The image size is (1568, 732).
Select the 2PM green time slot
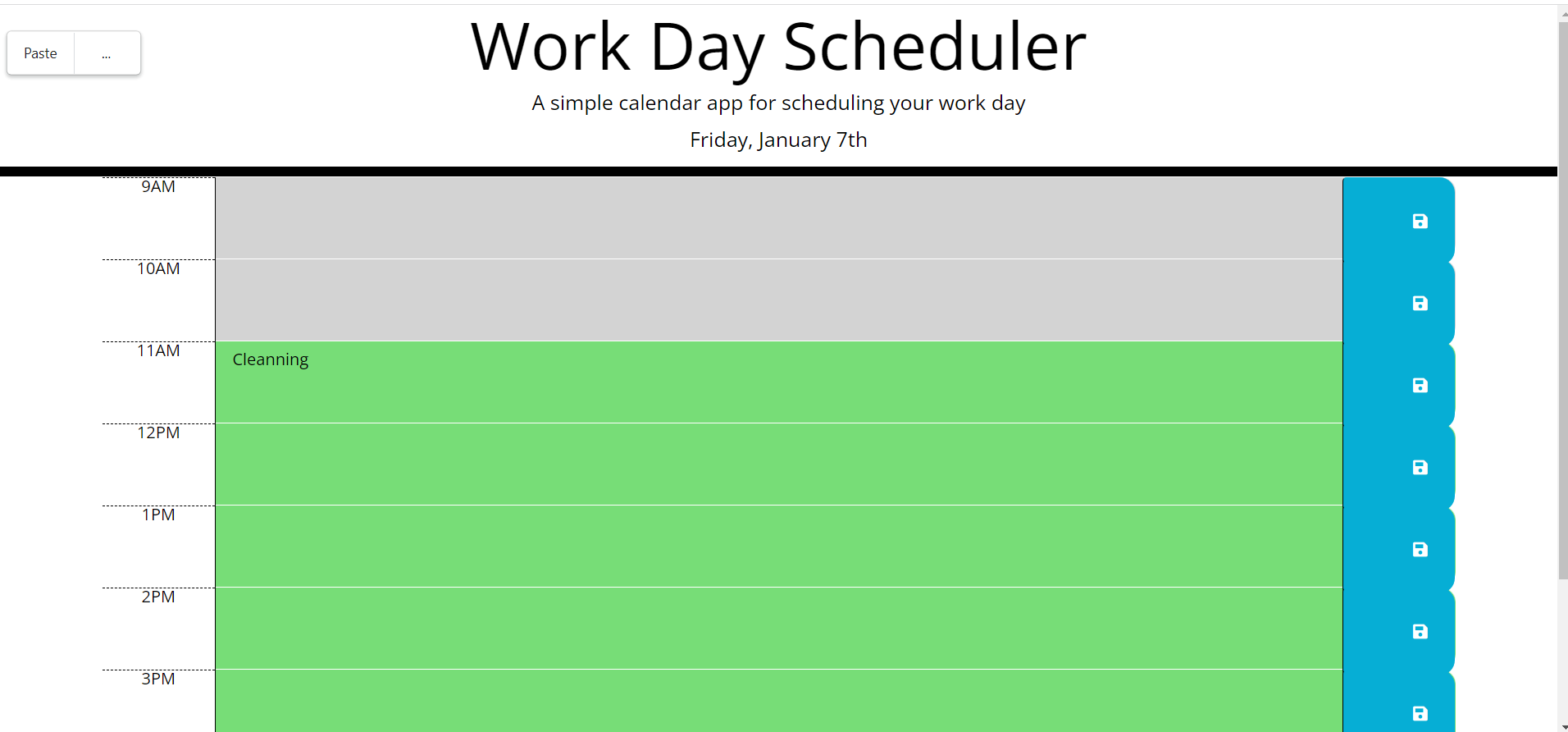[x=738, y=628]
